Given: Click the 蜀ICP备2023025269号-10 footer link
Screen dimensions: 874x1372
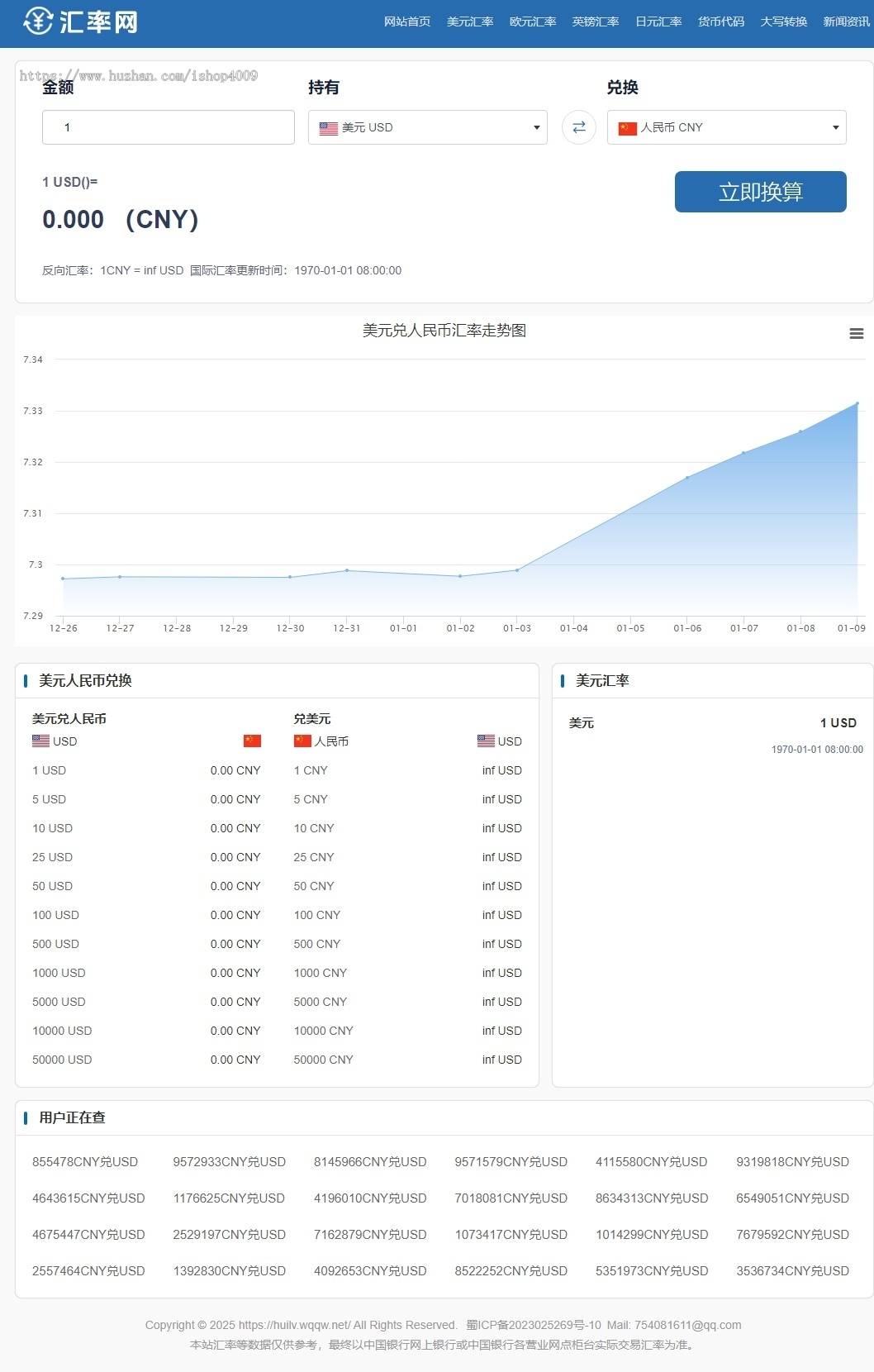Looking at the screenshot, I should [x=534, y=1325].
